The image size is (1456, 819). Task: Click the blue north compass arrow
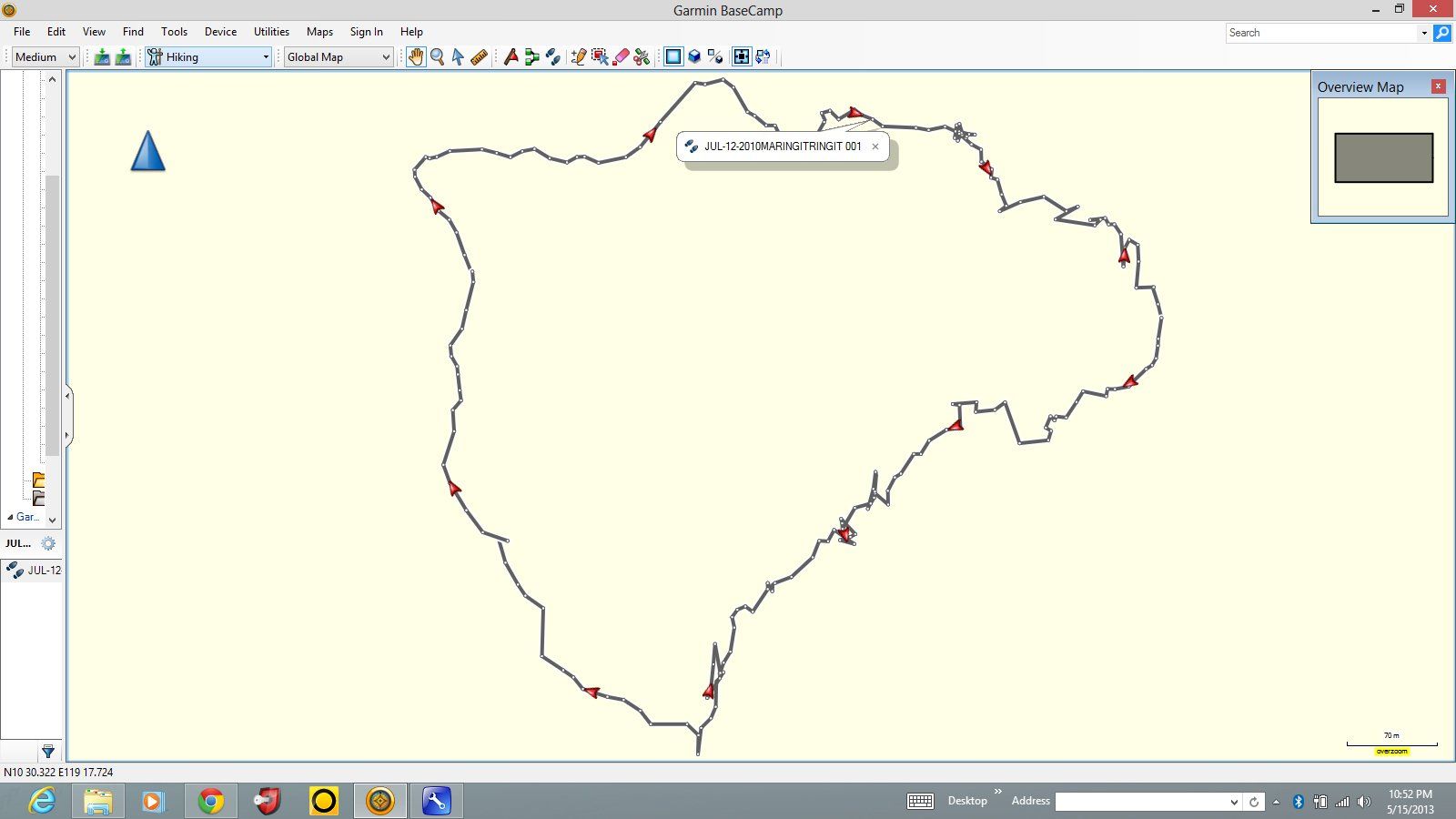point(147,151)
